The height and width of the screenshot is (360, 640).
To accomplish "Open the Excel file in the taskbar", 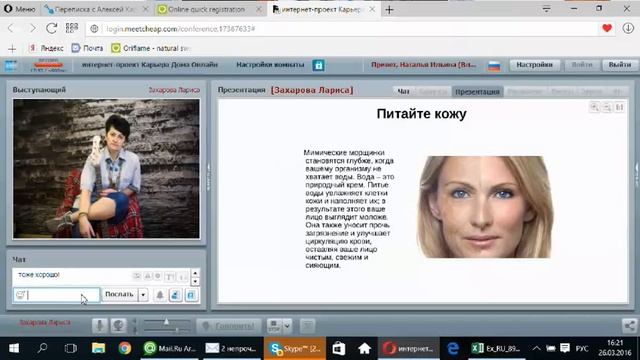I will pos(496,348).
